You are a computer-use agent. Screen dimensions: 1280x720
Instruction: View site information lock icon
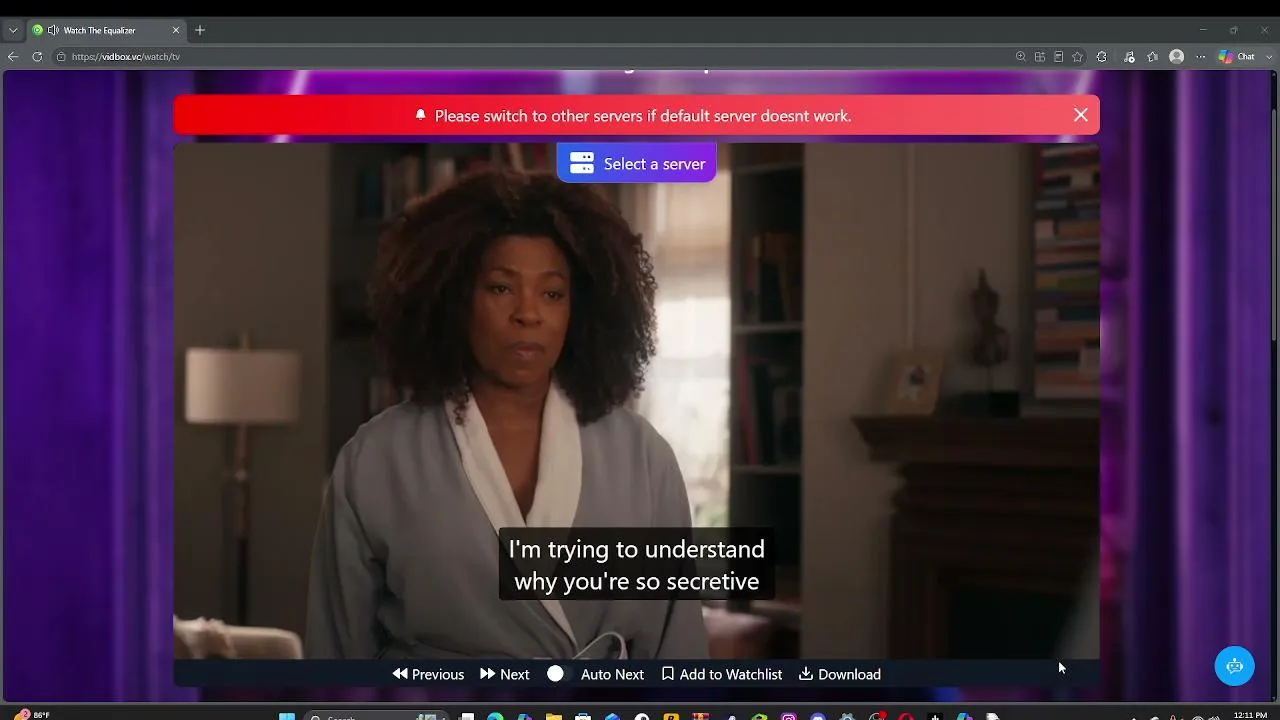point(61,57)
